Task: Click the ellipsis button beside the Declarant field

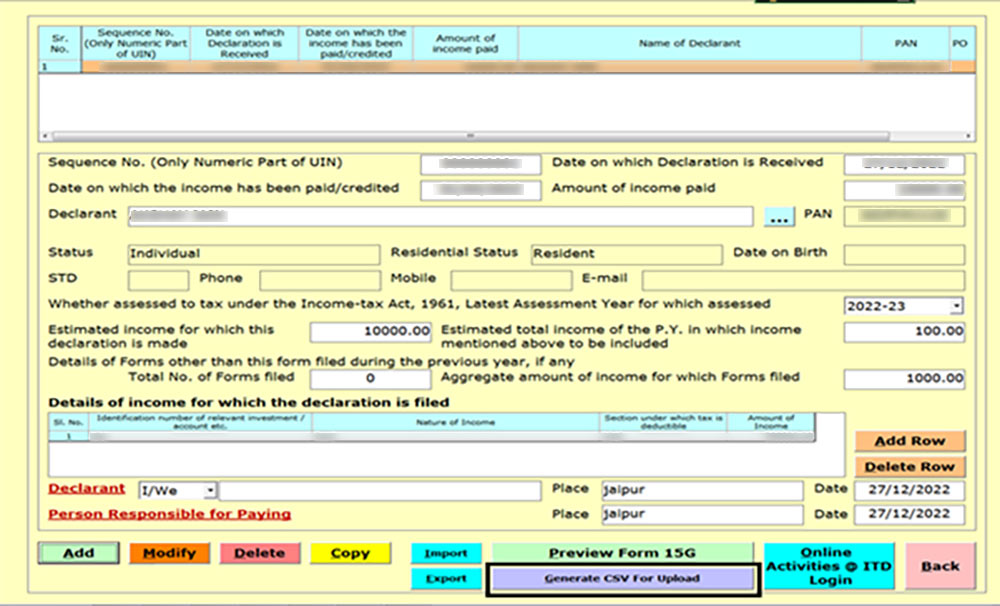Action: coord(781,215)
